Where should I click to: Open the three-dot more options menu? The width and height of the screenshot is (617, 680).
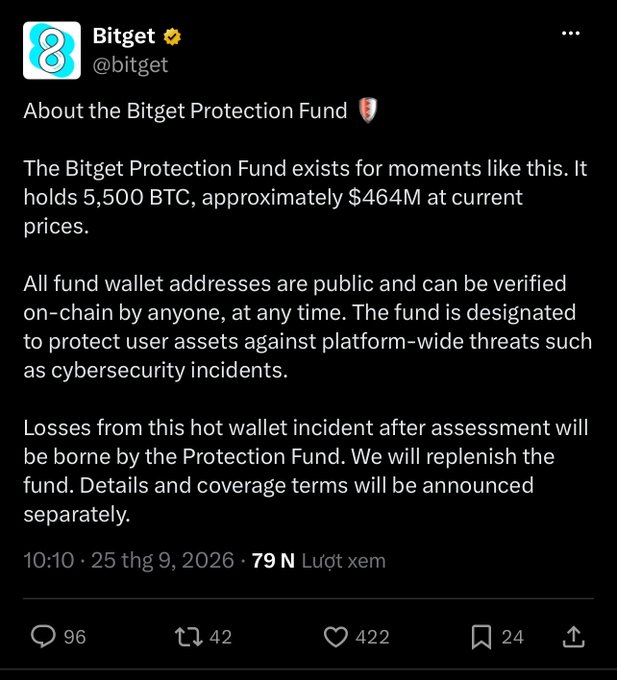click(x=571, y=33)
